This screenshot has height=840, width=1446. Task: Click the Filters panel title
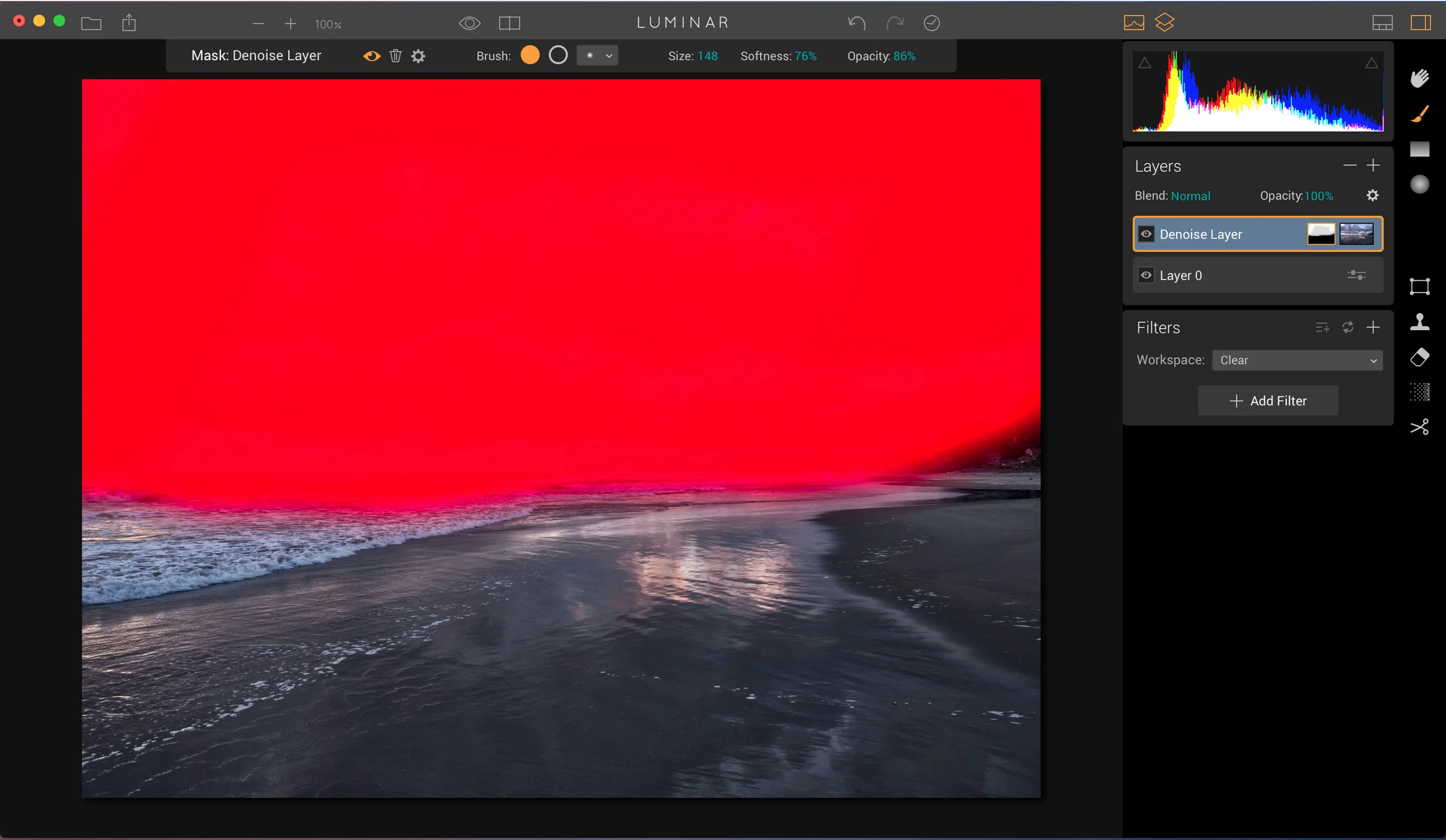[x=1158, y=328]
